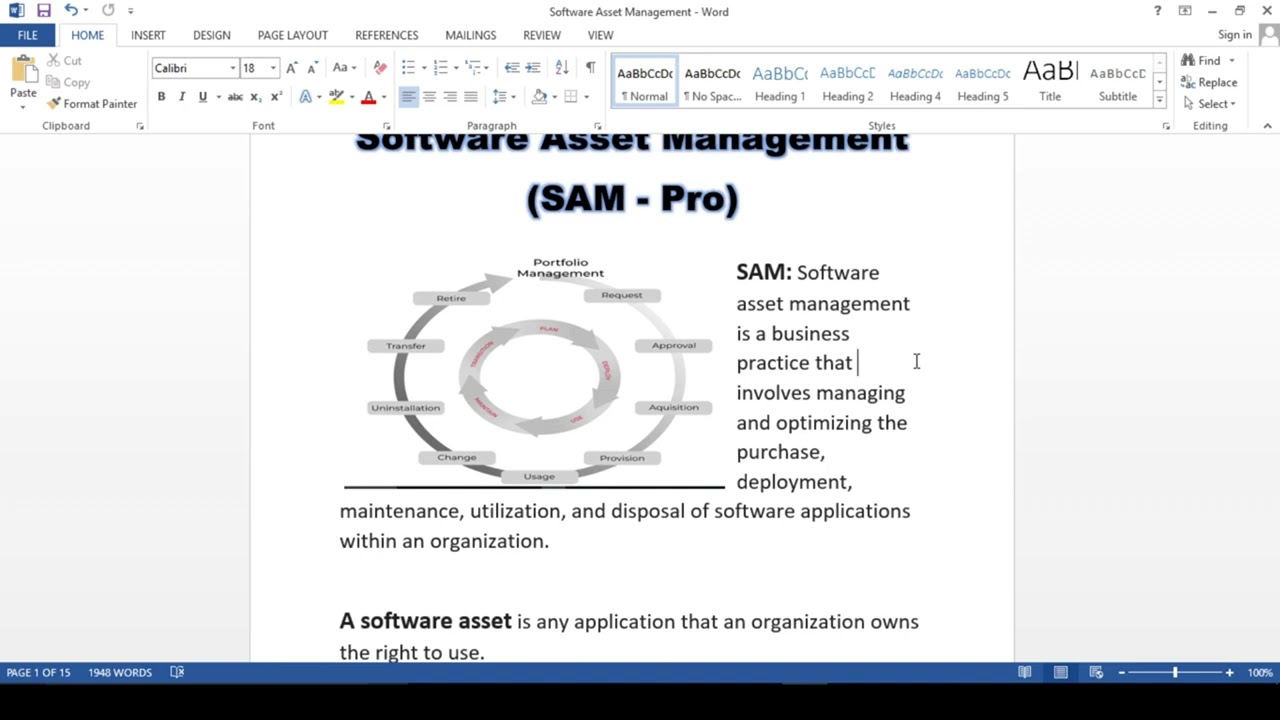1280x720 pixels.
Task: Click the 1948 WORDS count in status bar
Action: [120, 672]
